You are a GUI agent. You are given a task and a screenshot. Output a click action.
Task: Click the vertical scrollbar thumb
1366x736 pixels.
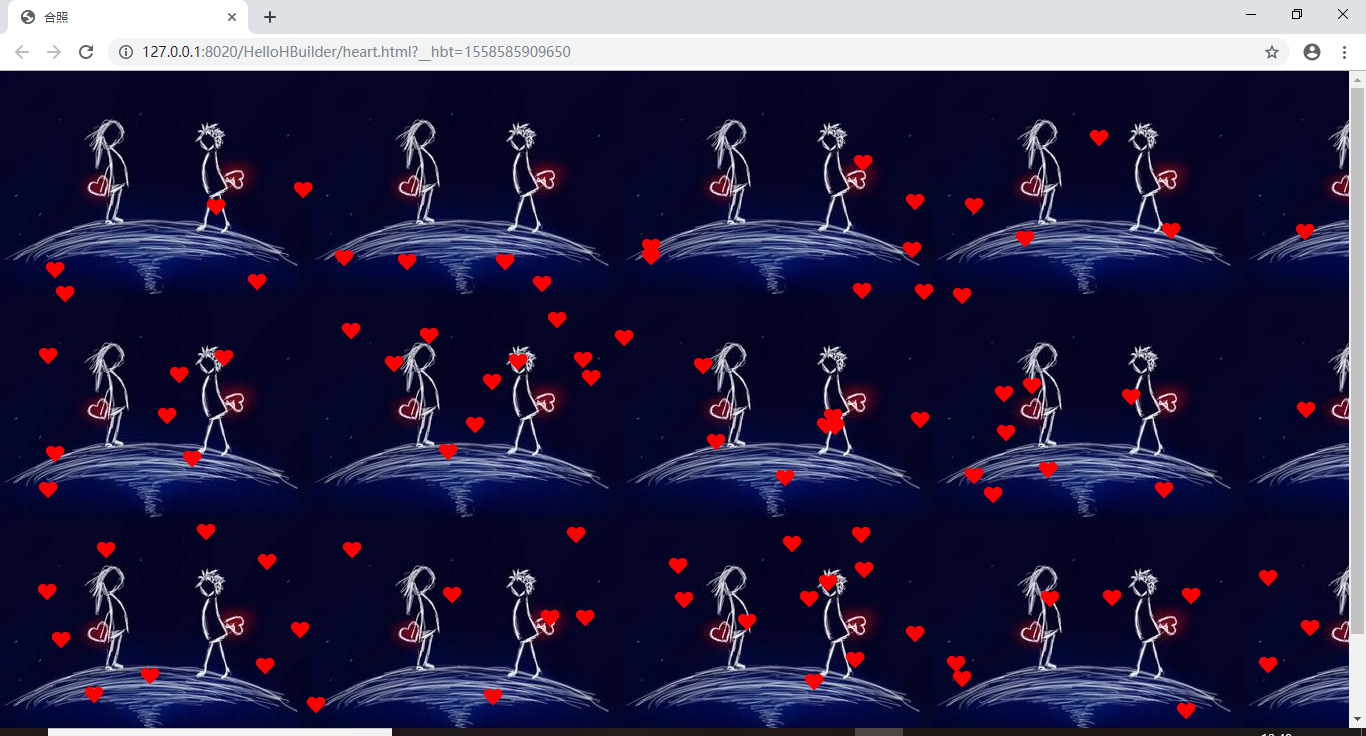[1358, 360]
